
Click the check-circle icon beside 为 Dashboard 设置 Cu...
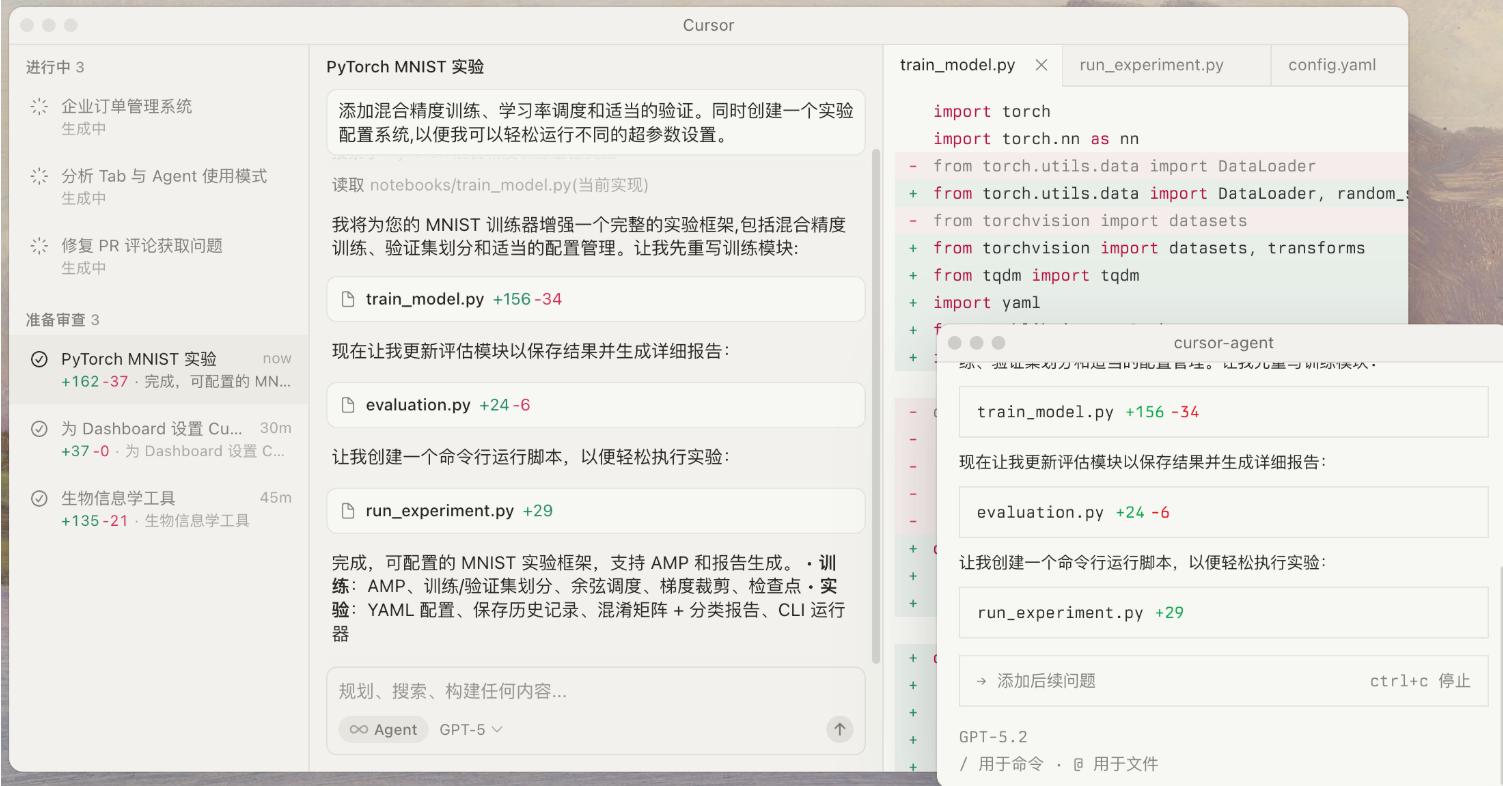pos(39,429)
